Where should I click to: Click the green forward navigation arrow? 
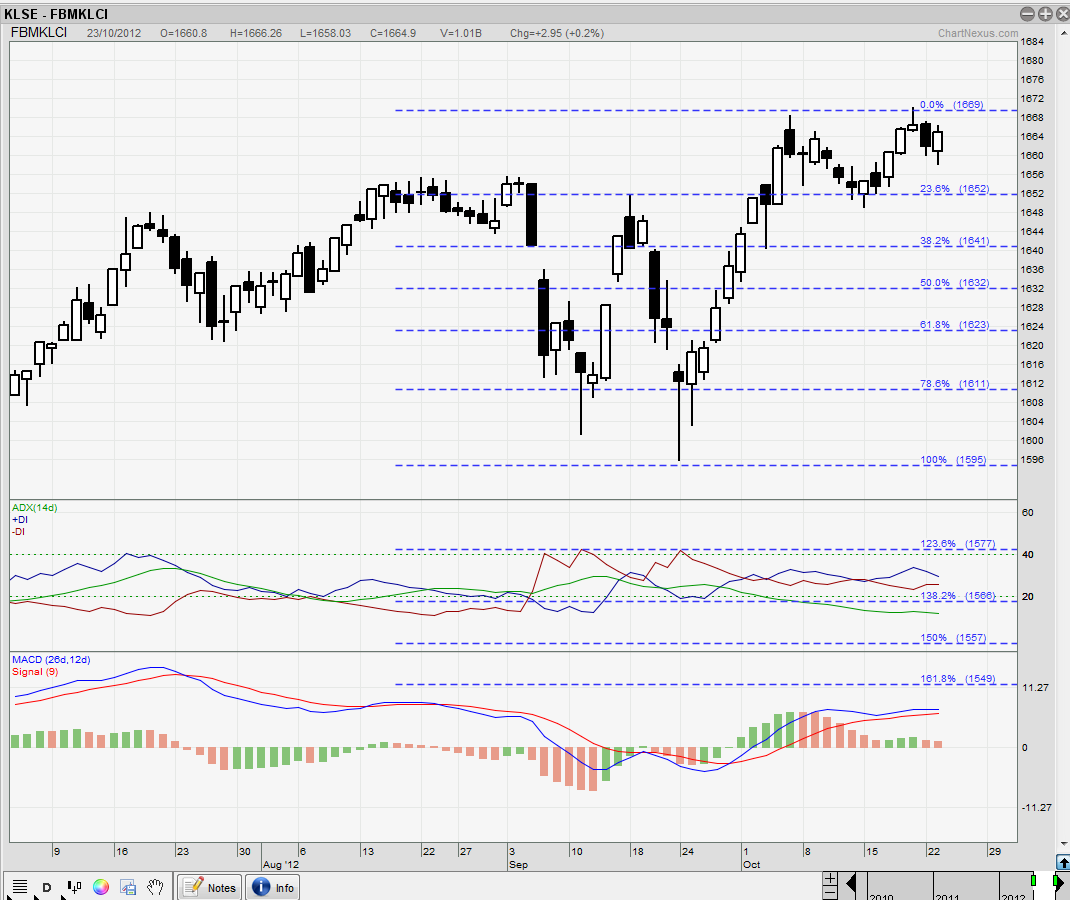tap(1059, 883)
